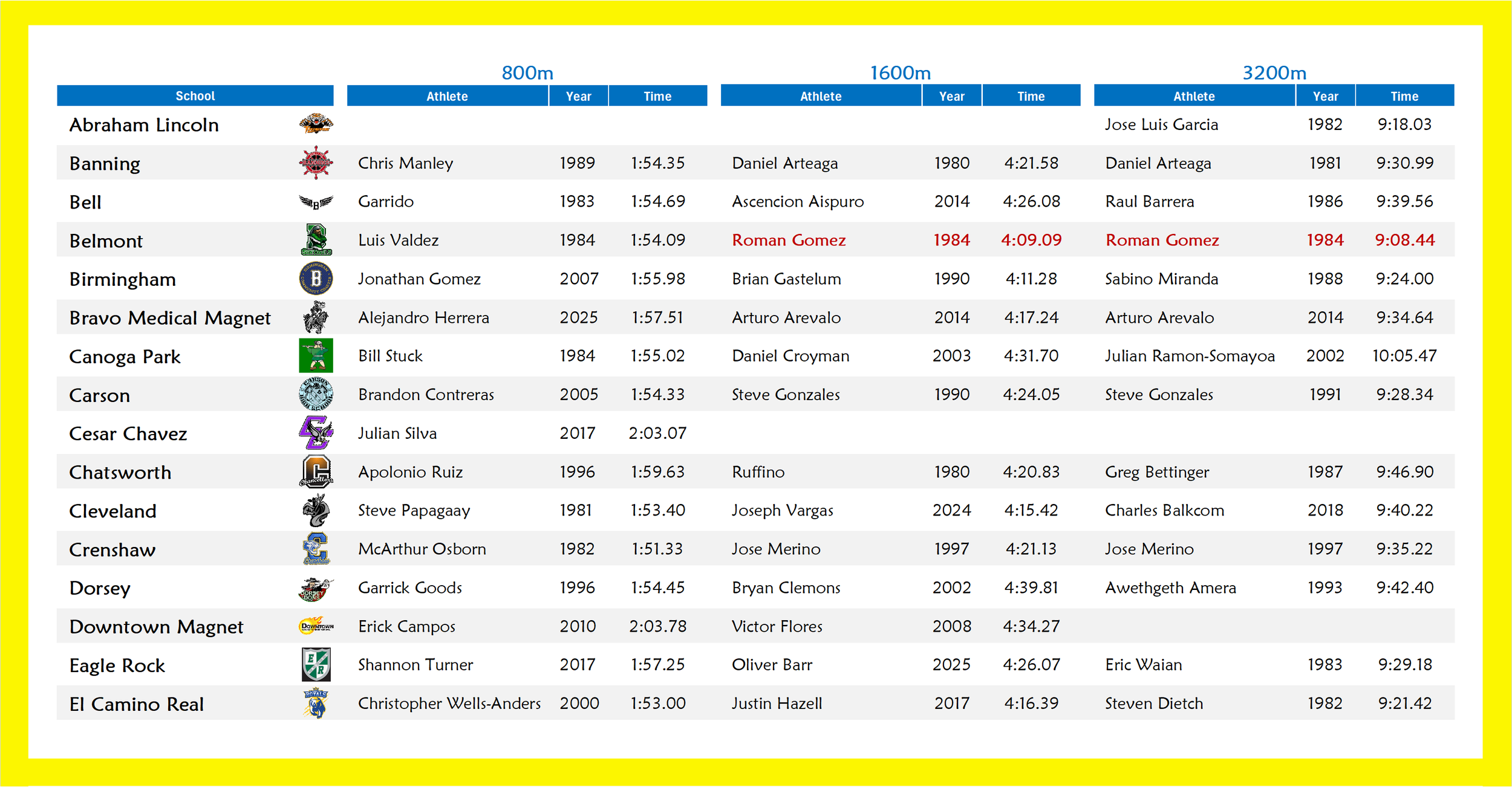Click the Birmingham blue B emblem
The height and width of the screenshot is (787, 1512).
point(316,279)
